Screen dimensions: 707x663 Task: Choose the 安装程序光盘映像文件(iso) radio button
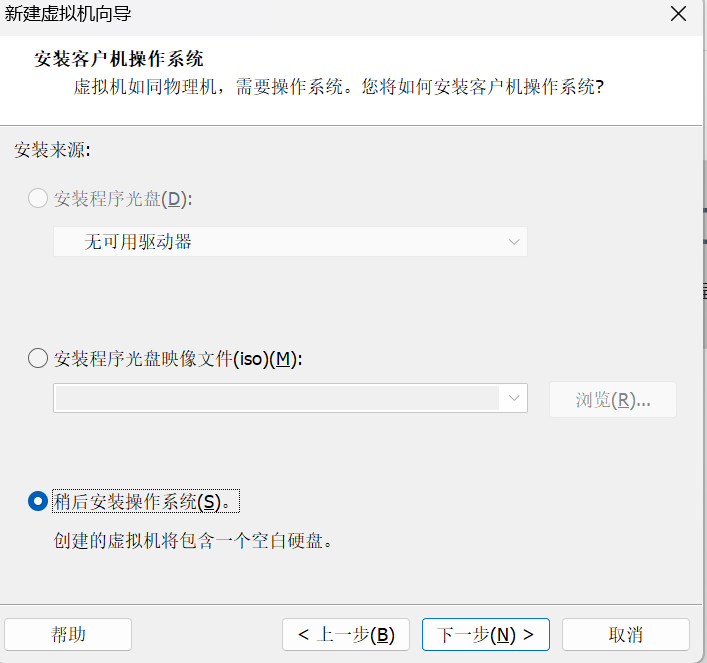click(x=38, y=359)
